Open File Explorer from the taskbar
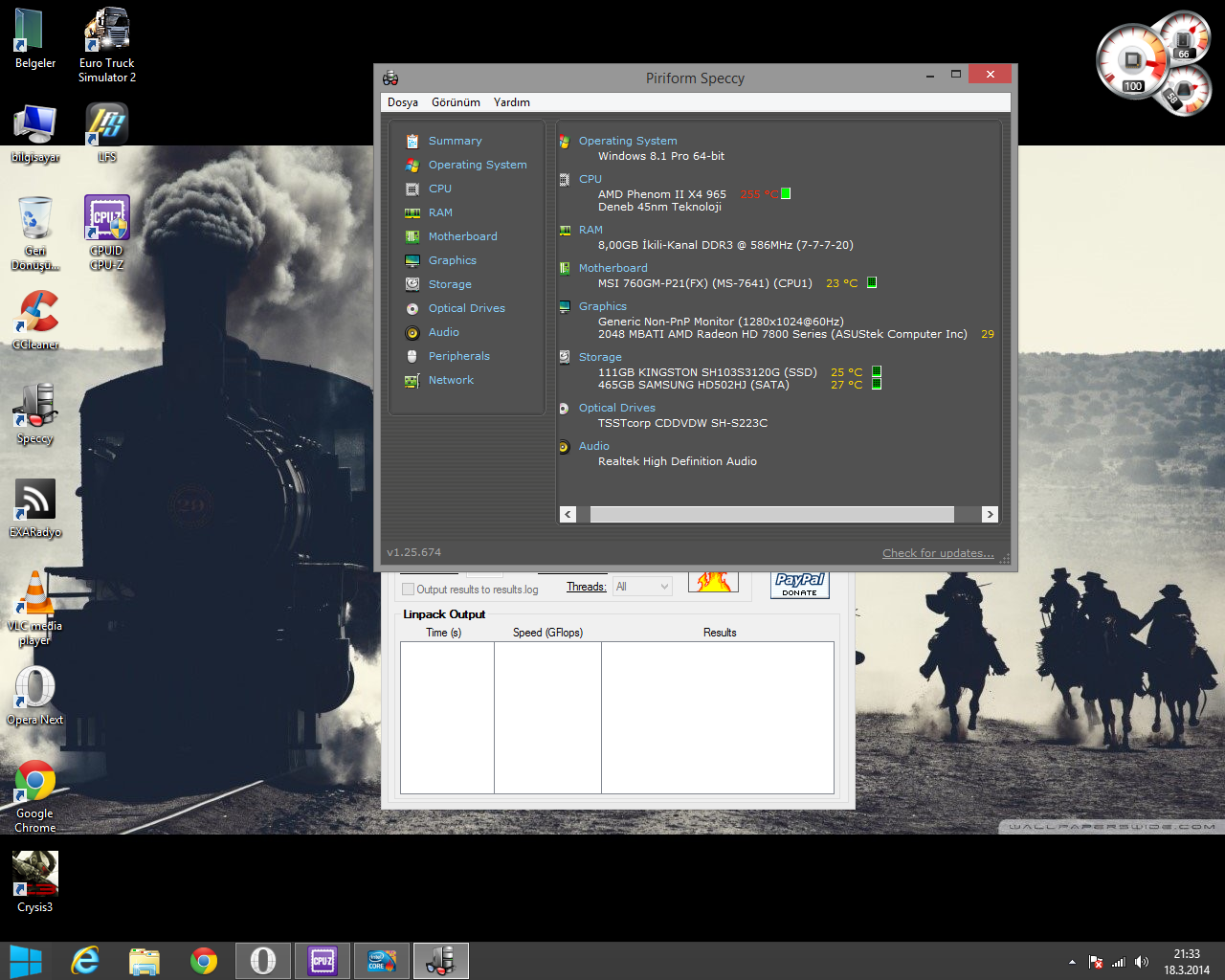The image size is (1225, 980). 145,961
